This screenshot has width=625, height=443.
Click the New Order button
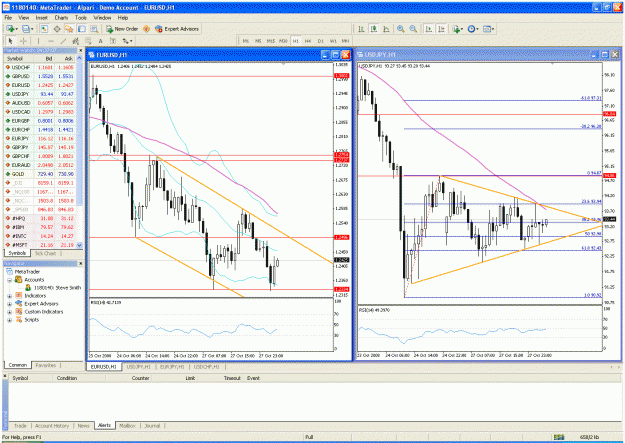[122, 29]
